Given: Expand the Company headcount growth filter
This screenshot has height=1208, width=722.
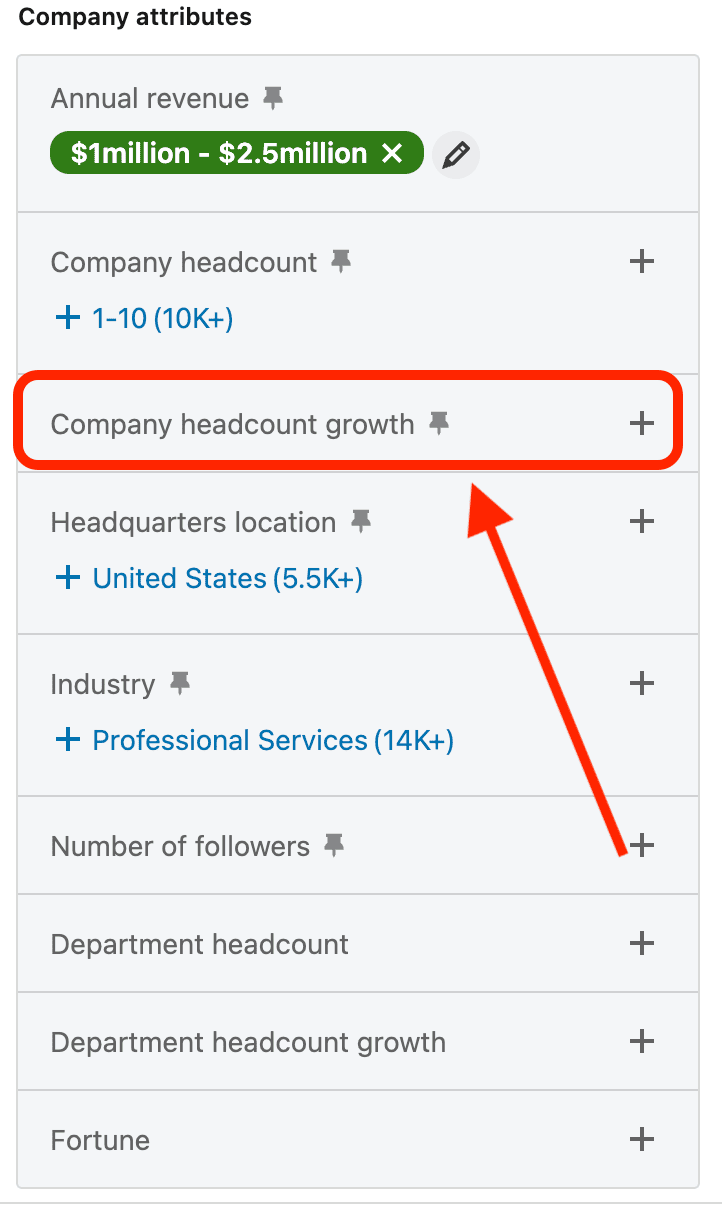Looking at the screenshot, I should 641,424.
